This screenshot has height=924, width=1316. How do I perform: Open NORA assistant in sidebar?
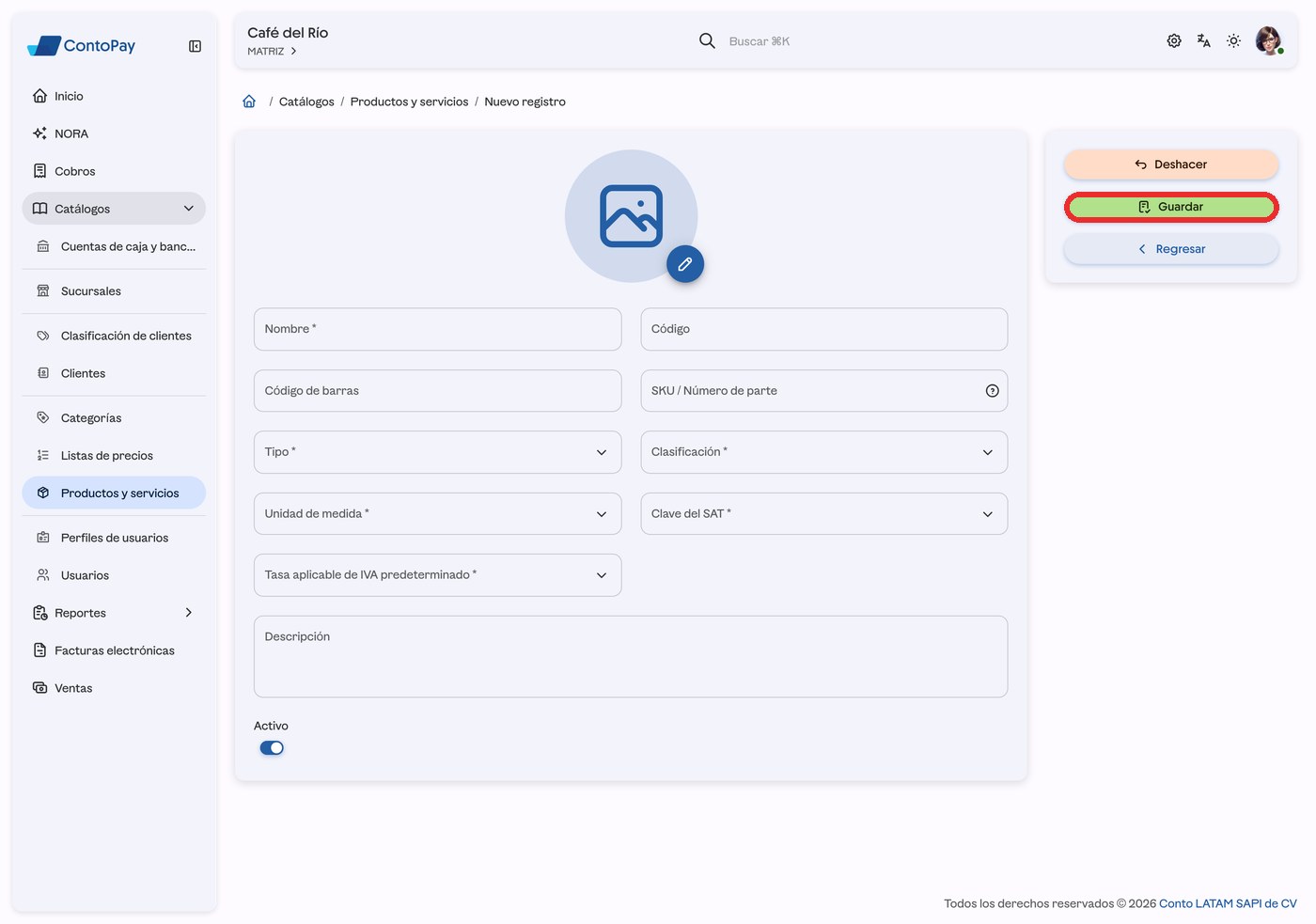click(x=114, y=133)
